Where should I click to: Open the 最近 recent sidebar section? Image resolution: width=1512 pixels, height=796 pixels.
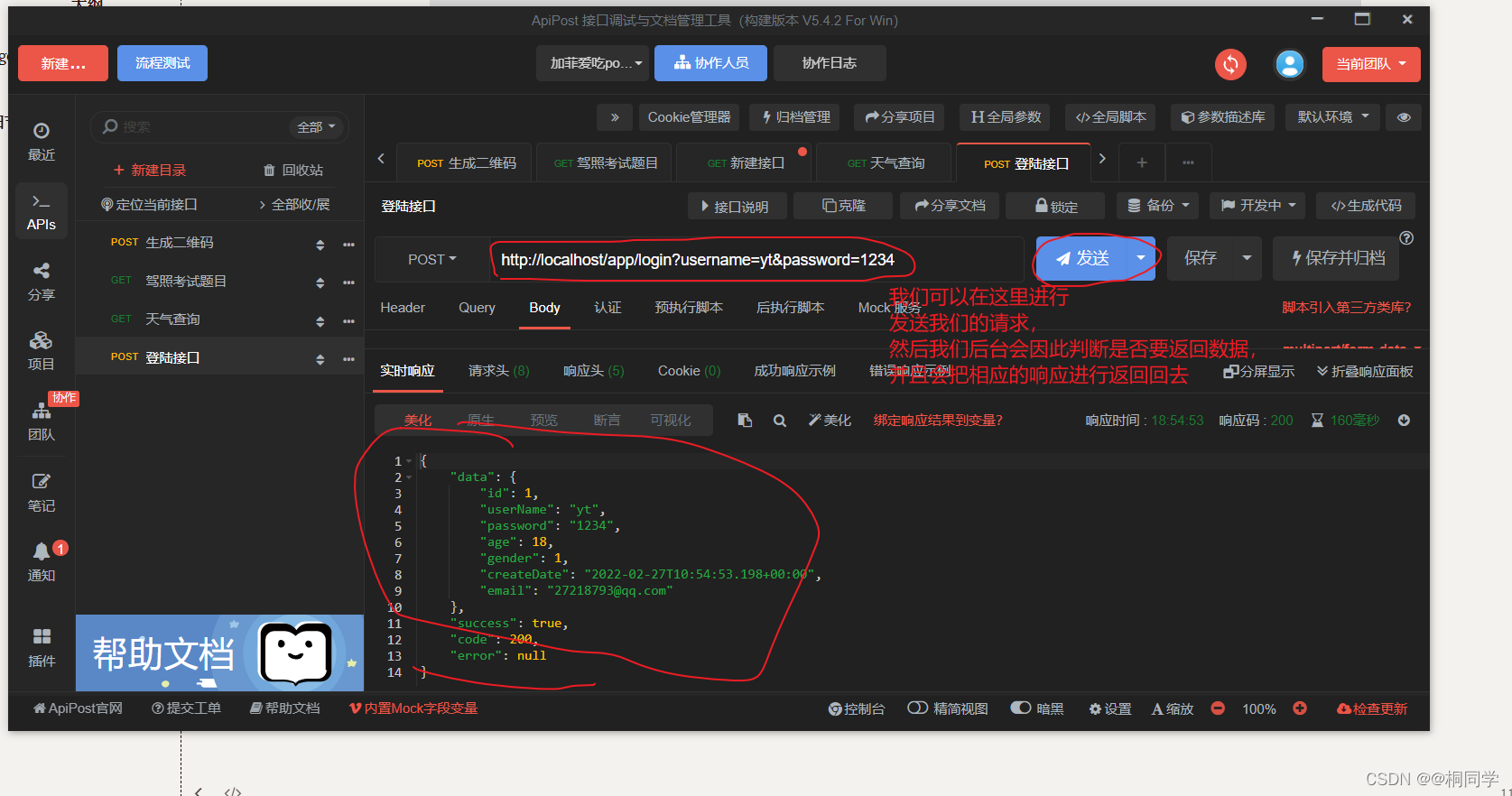pyautogui.click(x=42, y=142)
